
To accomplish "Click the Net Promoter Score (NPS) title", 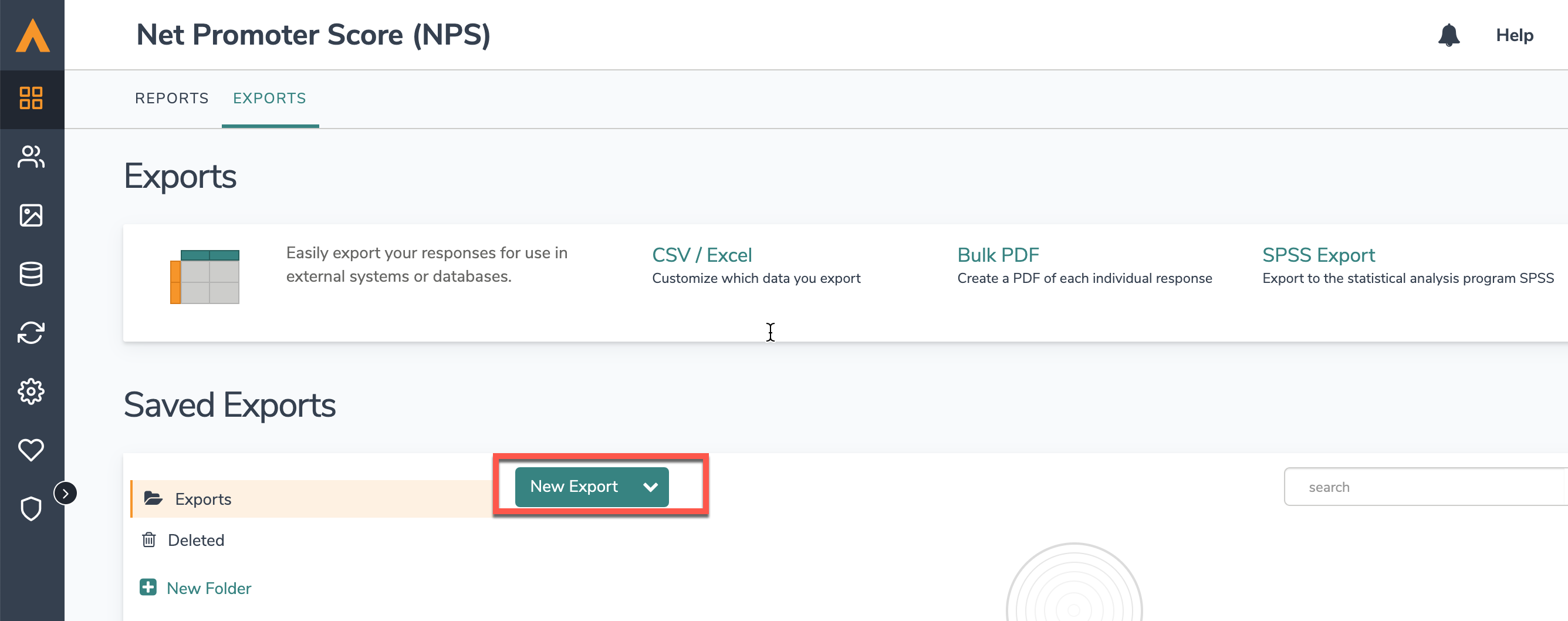I will [x=313, y=35].
